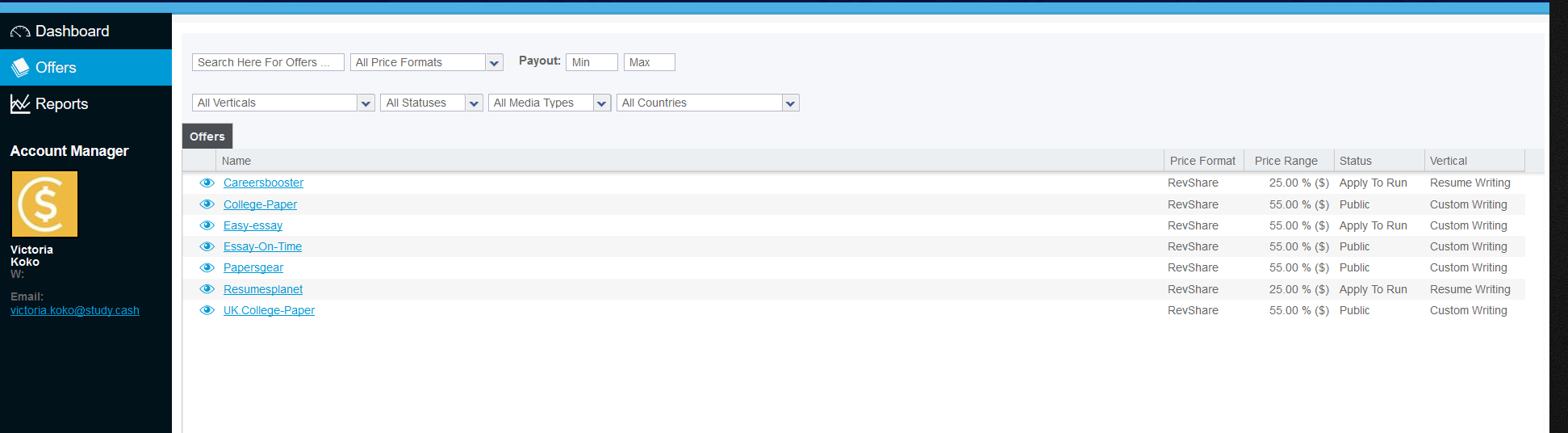1568x433 pixels.
Task: Open the All Statuses dropdown
Action: click(432, 103)
